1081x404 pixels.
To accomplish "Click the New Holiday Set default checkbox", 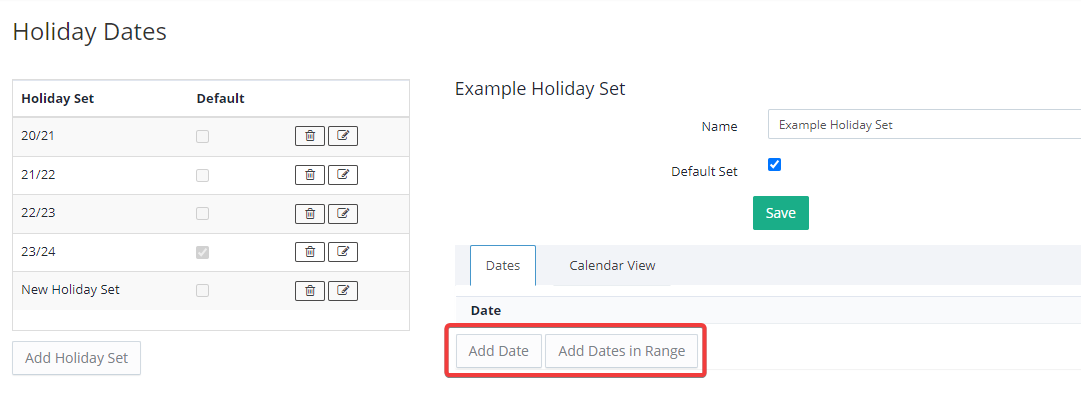I will coord(203,290).
